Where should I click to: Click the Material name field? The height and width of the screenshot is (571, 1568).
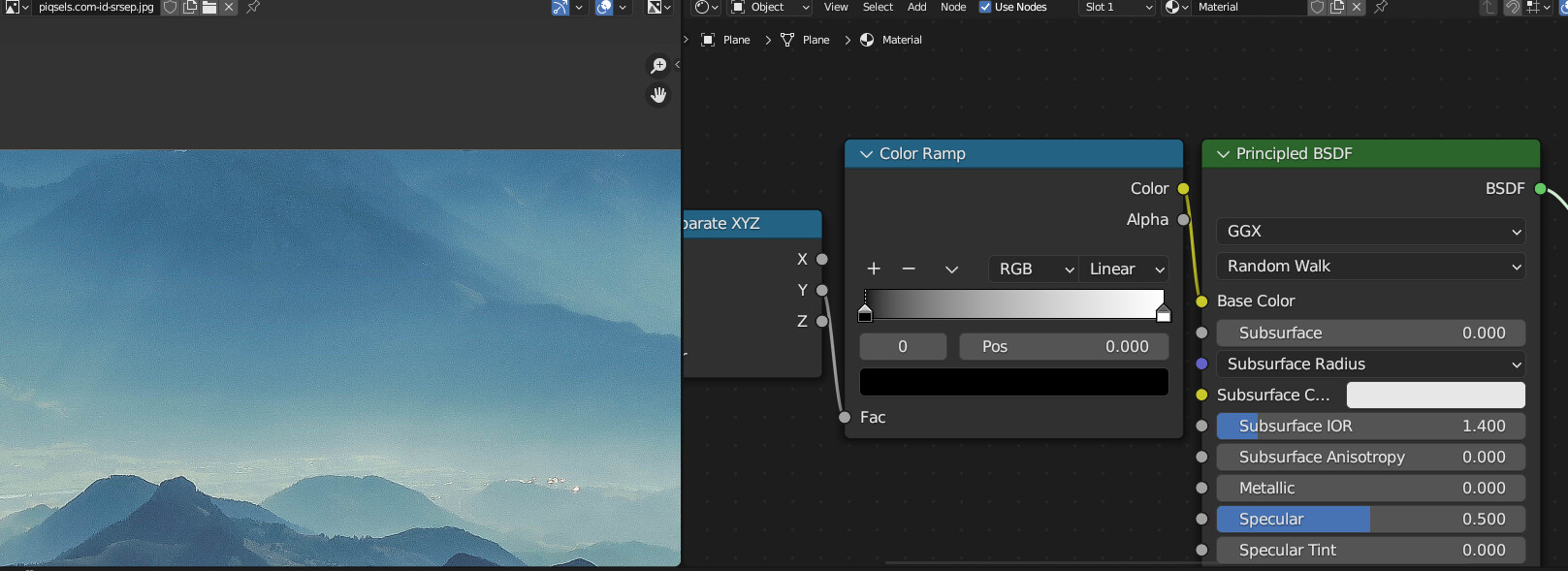click(x=1249, y=7)
